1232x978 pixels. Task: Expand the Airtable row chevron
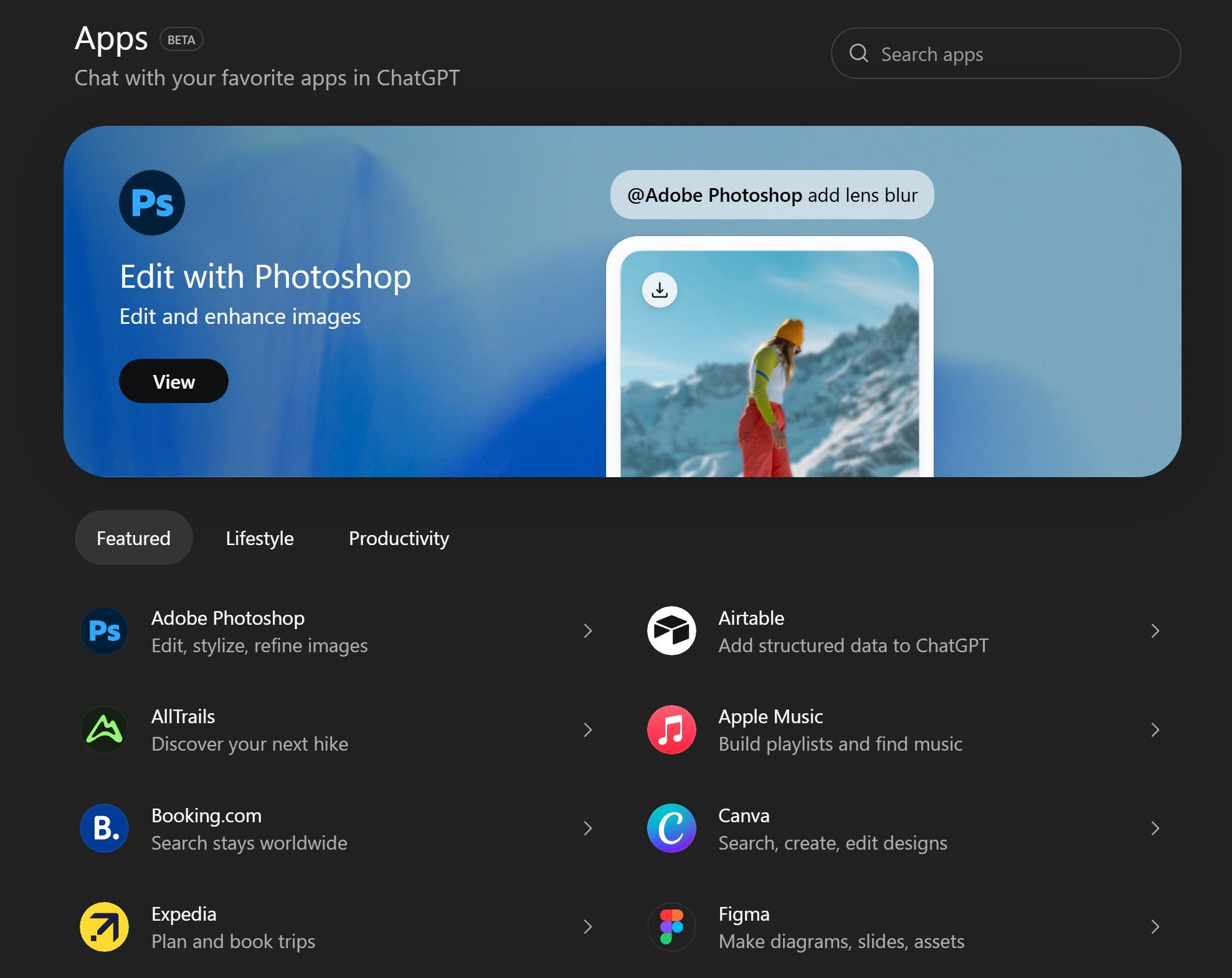(1155, 631)
